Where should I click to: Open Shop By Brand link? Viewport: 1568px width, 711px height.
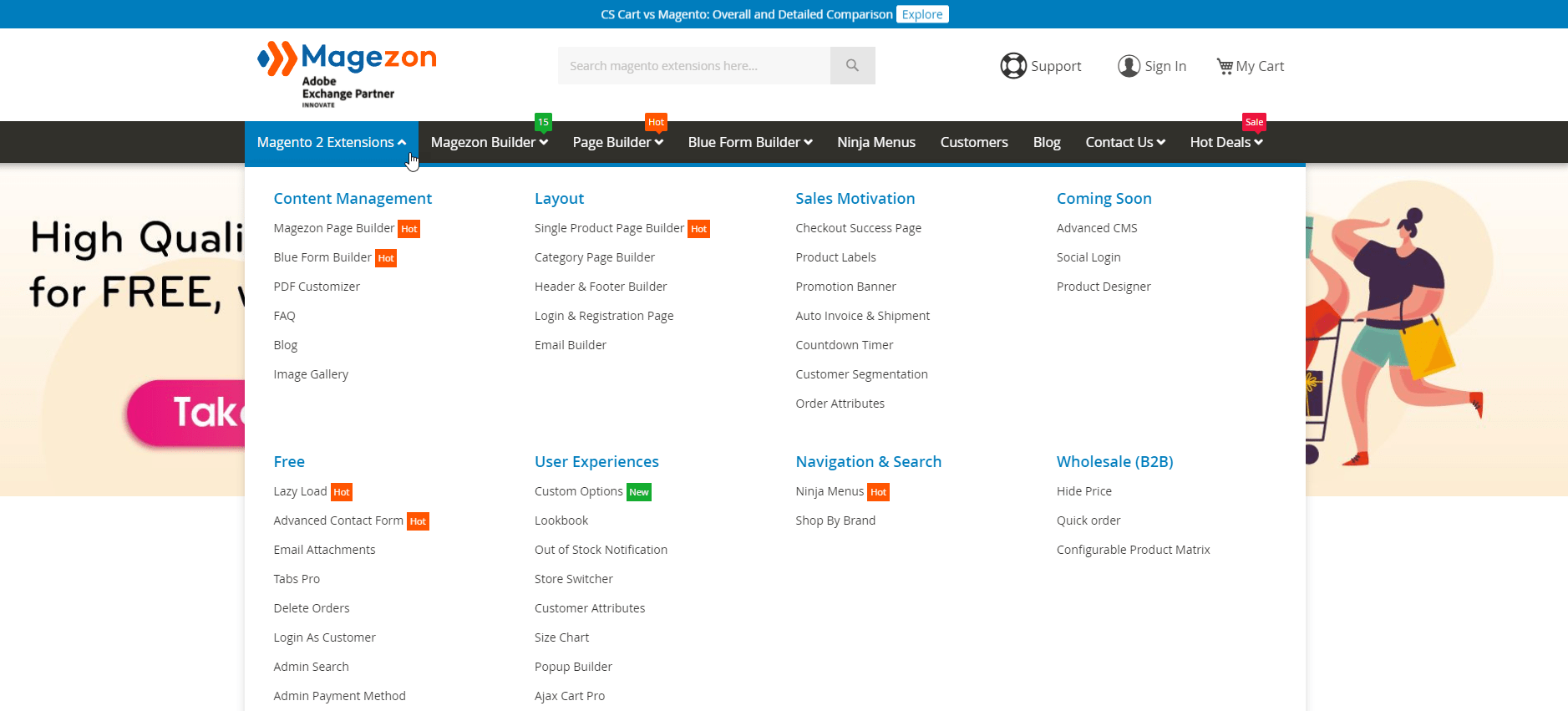point(835,521)
